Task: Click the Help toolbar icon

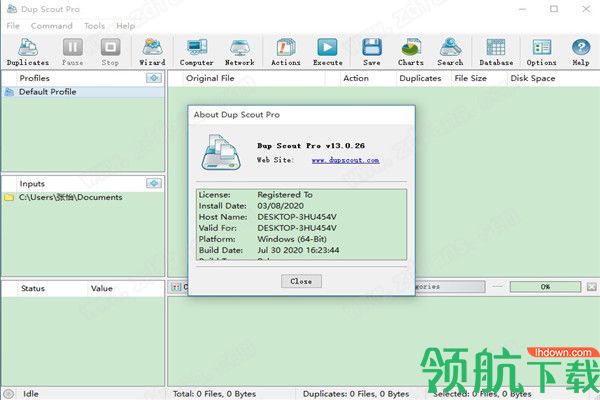Action: tap(581, 52)
